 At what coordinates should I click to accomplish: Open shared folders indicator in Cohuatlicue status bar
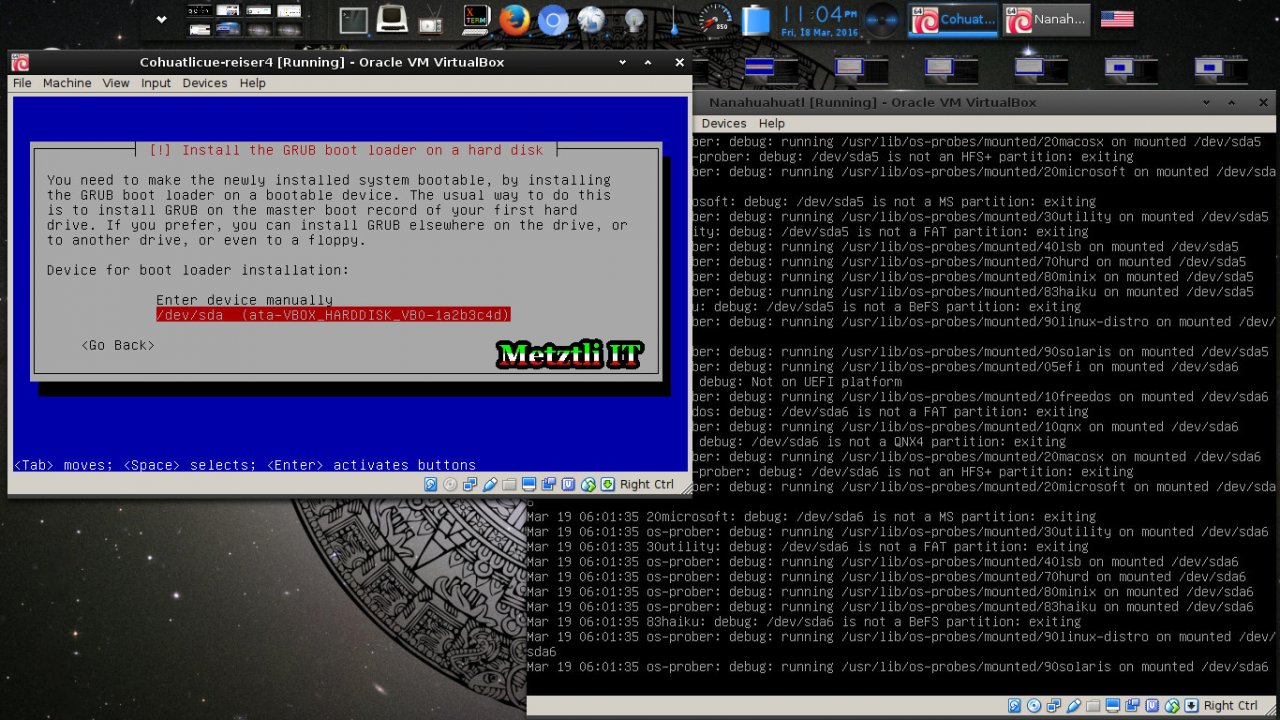tap(510, 484)
